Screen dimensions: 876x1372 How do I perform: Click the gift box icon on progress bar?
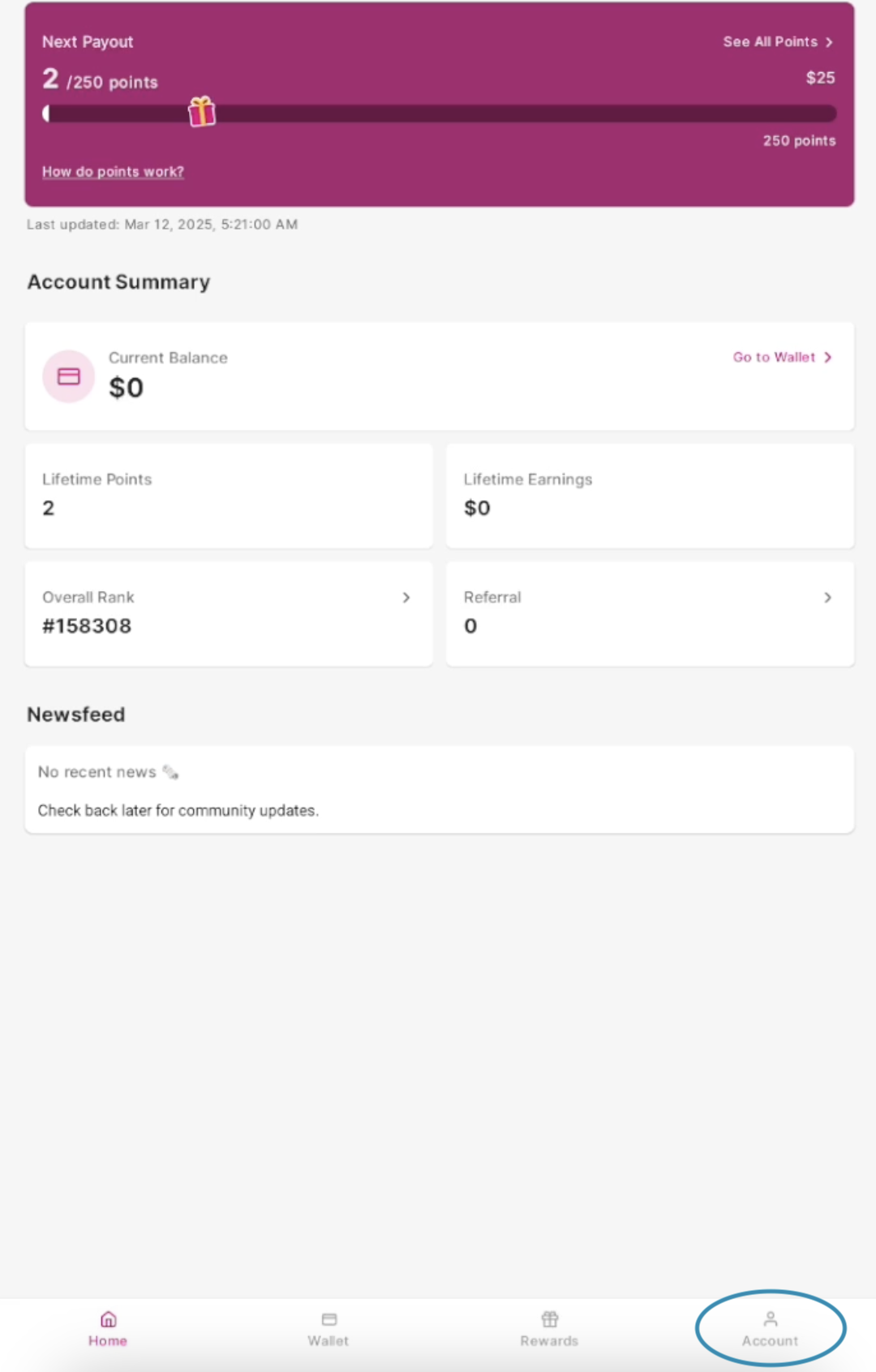pyautogui.click(x=202, y=112)
